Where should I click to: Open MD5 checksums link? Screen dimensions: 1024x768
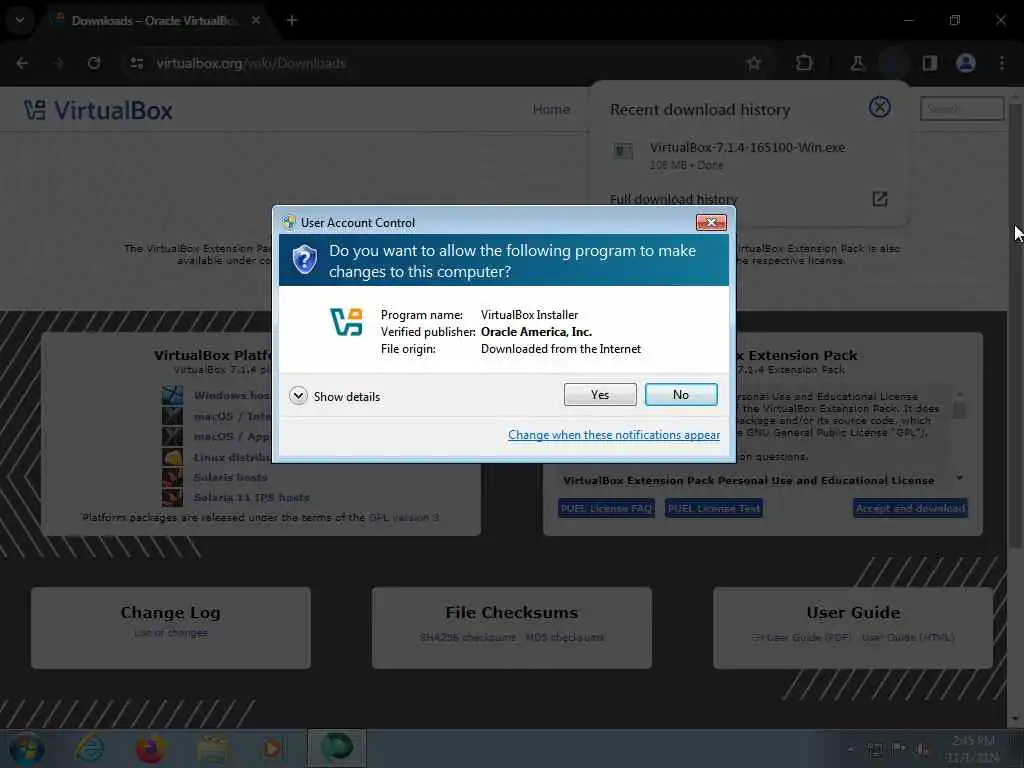[565, 637]
